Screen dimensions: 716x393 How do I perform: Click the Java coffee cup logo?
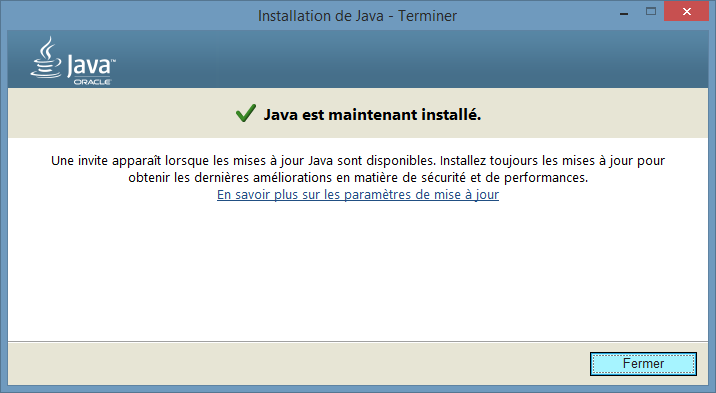click(x=46, y=58)
